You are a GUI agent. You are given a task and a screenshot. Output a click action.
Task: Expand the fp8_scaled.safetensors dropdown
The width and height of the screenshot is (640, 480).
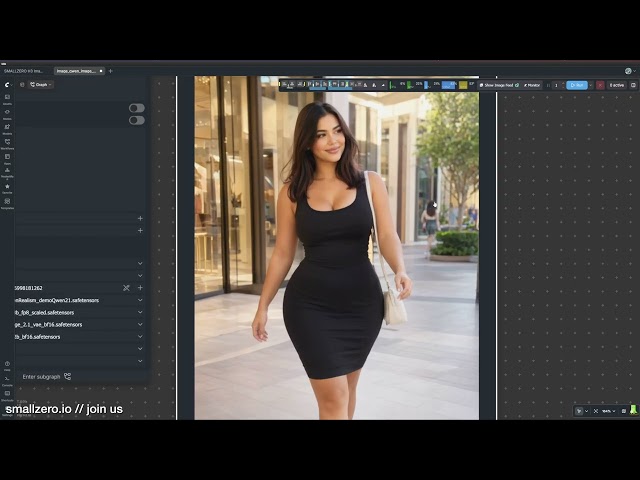(140, 312)
